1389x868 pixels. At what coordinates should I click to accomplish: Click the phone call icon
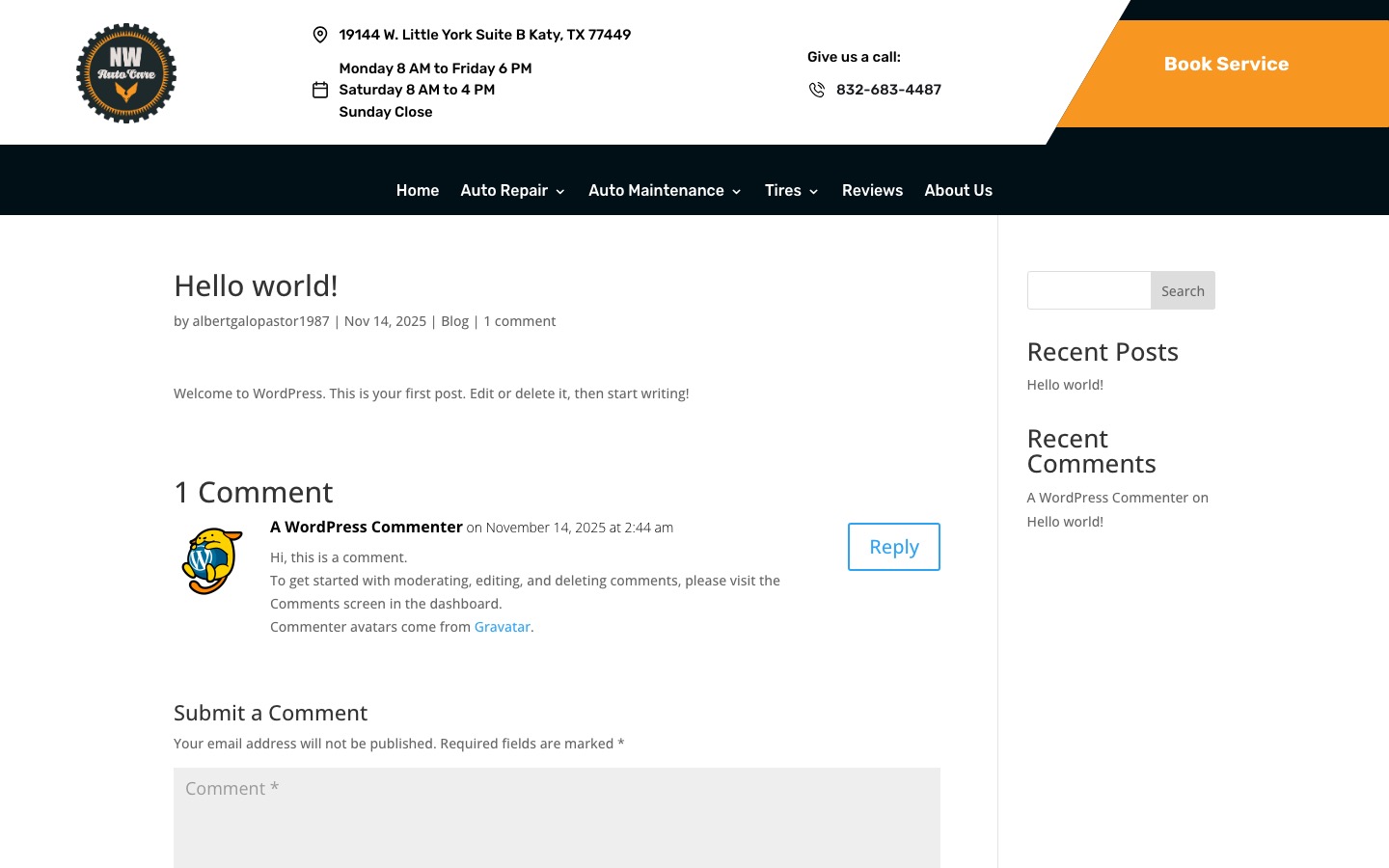(x=817, y=90)
